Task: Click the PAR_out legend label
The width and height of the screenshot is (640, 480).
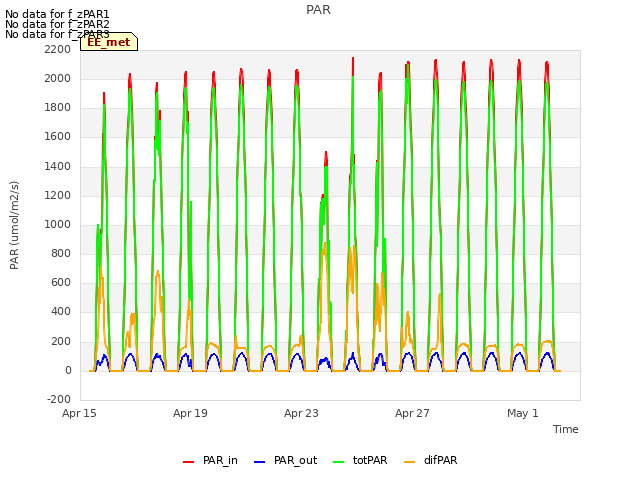Action: tap(296, 460)
